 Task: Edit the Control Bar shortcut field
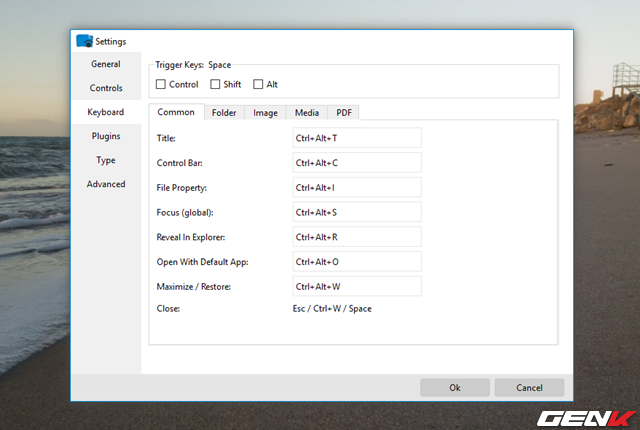pos(356,162)
